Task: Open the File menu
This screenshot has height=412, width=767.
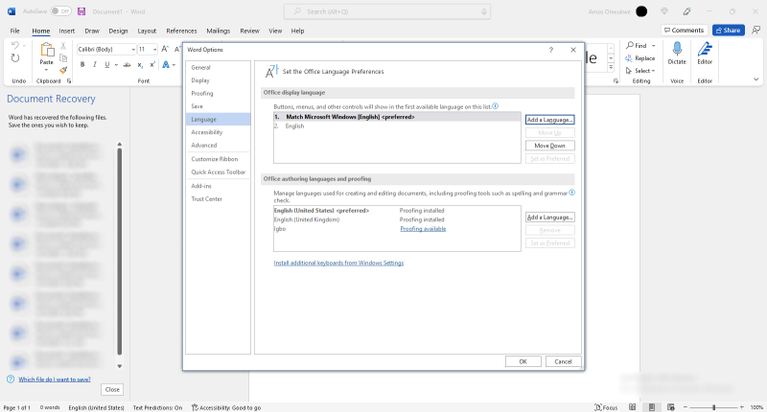Action: click(15, 31)
